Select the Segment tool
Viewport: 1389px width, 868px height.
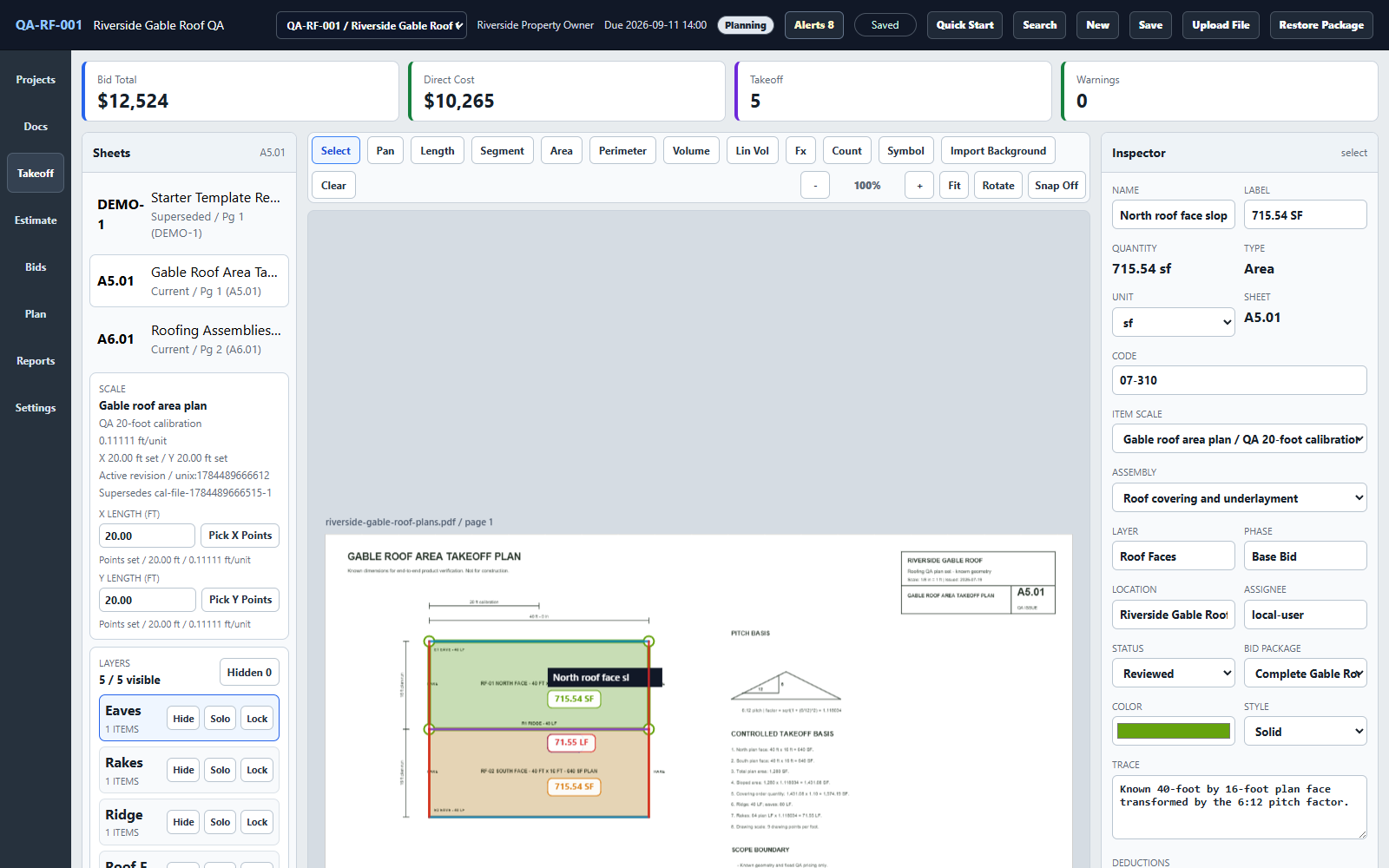coord(502,151)
